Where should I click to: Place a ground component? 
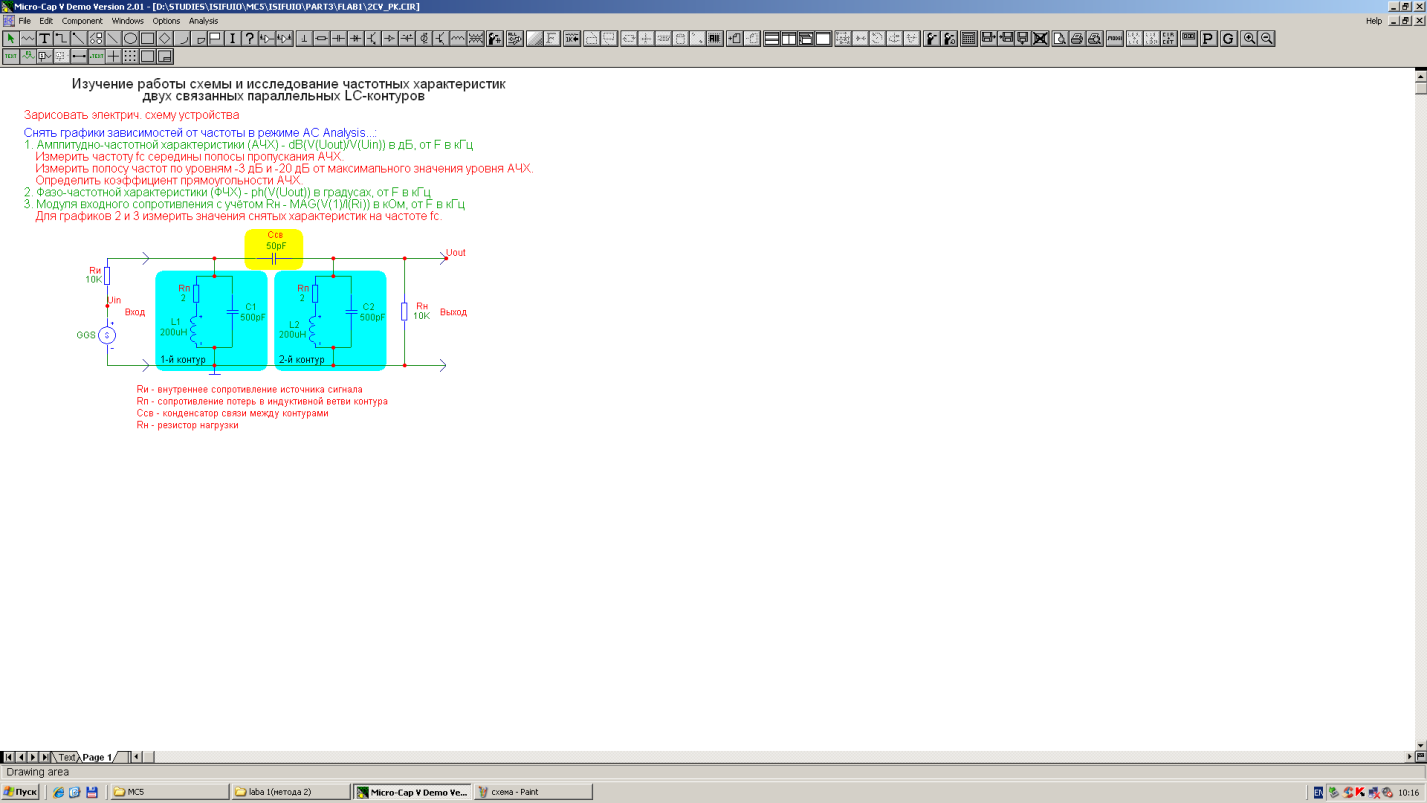pyautogui.click(x=304, y=39)
